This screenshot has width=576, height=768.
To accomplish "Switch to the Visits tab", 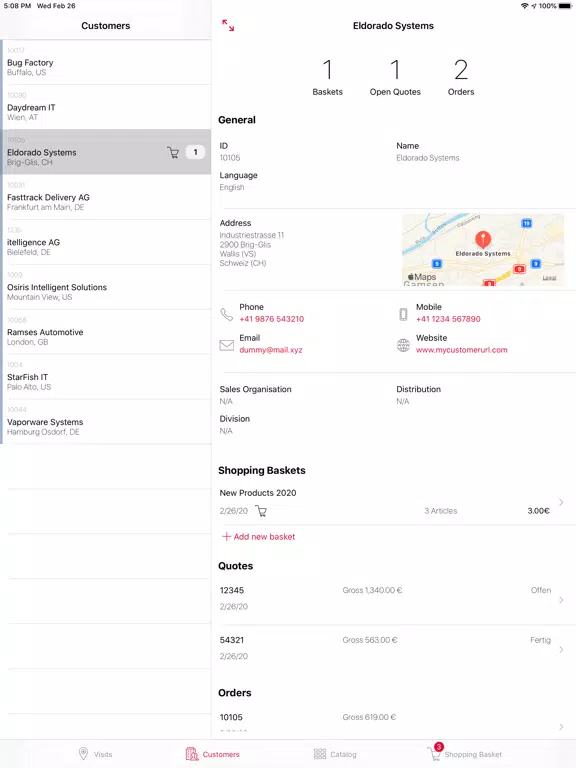I will pyautogui.click(x=96, y=754).
